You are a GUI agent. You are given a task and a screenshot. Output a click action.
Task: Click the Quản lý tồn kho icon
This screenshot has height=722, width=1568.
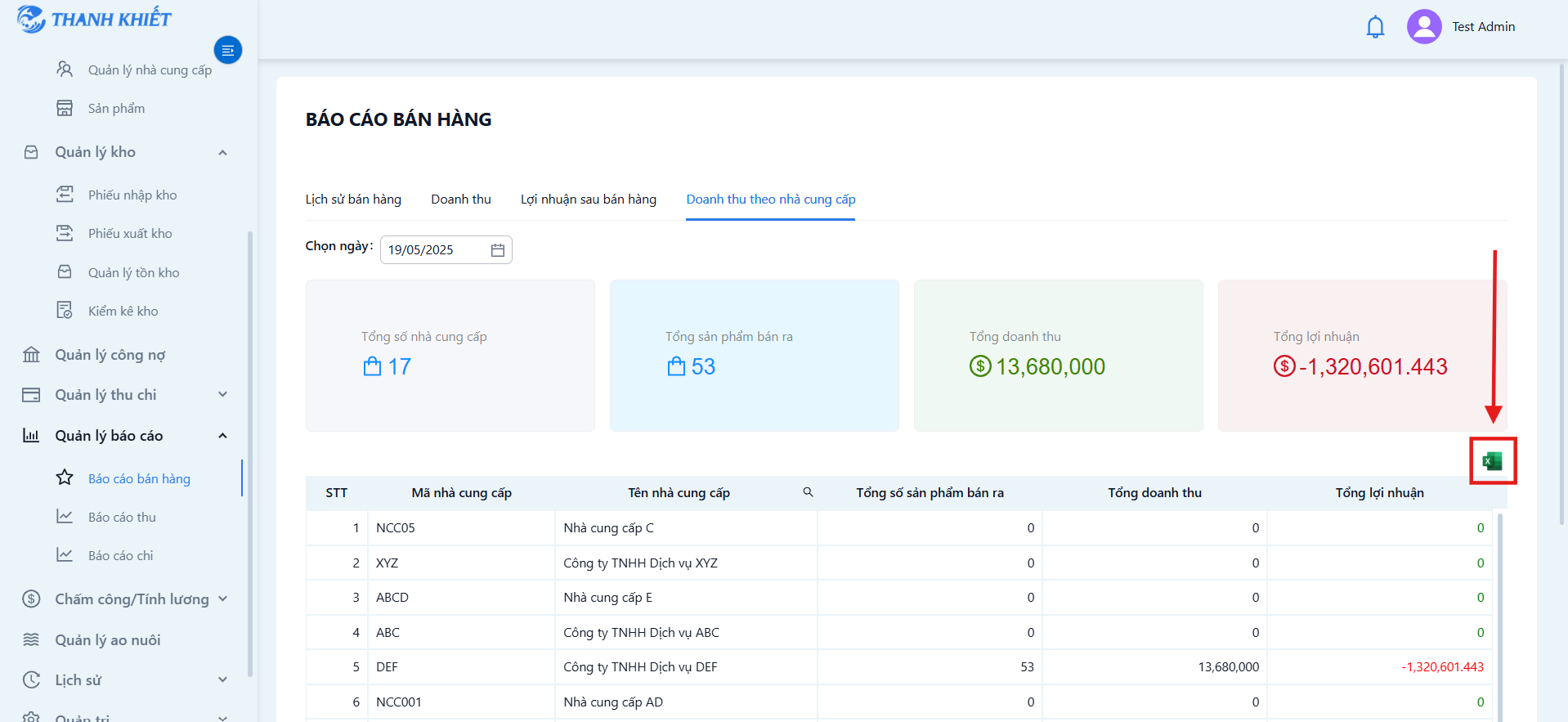(65, 272)
